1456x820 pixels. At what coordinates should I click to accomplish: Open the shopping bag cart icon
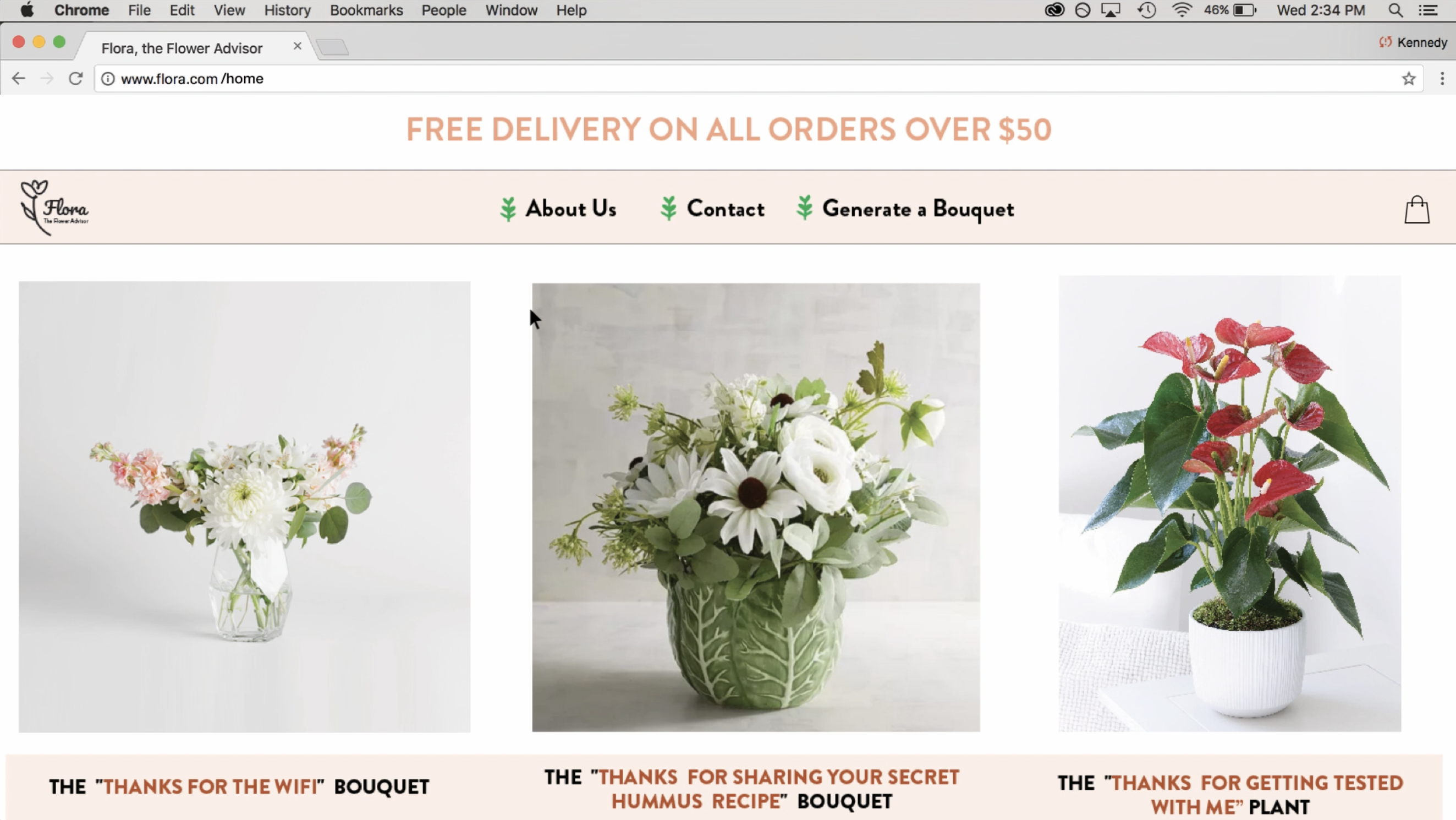pos(1417,210)
